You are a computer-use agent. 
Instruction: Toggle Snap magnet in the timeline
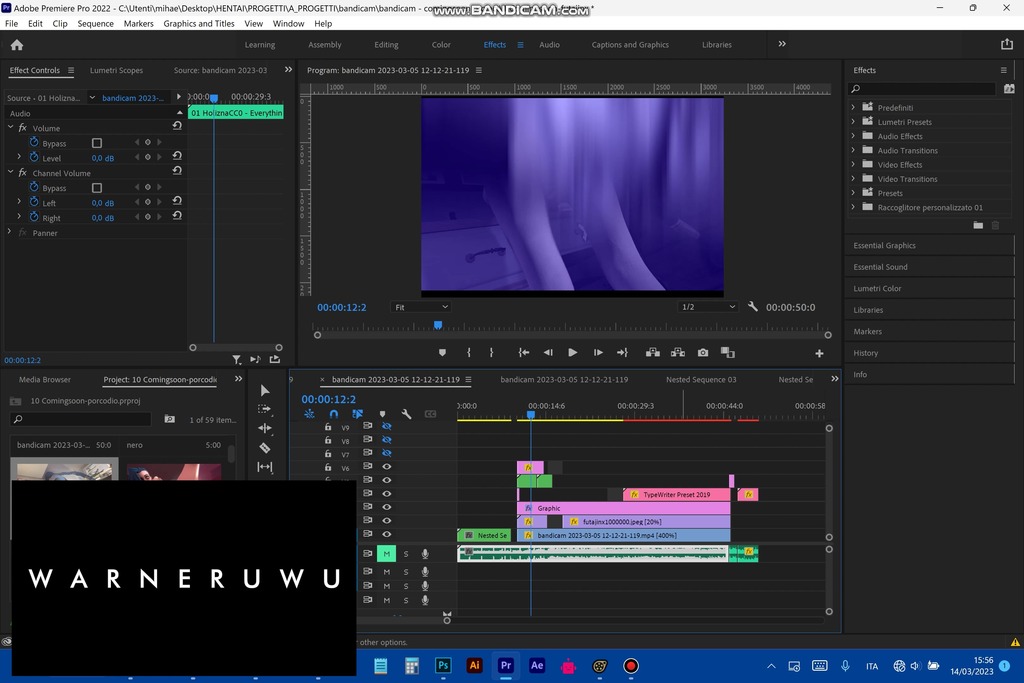[x=334, y=414]
